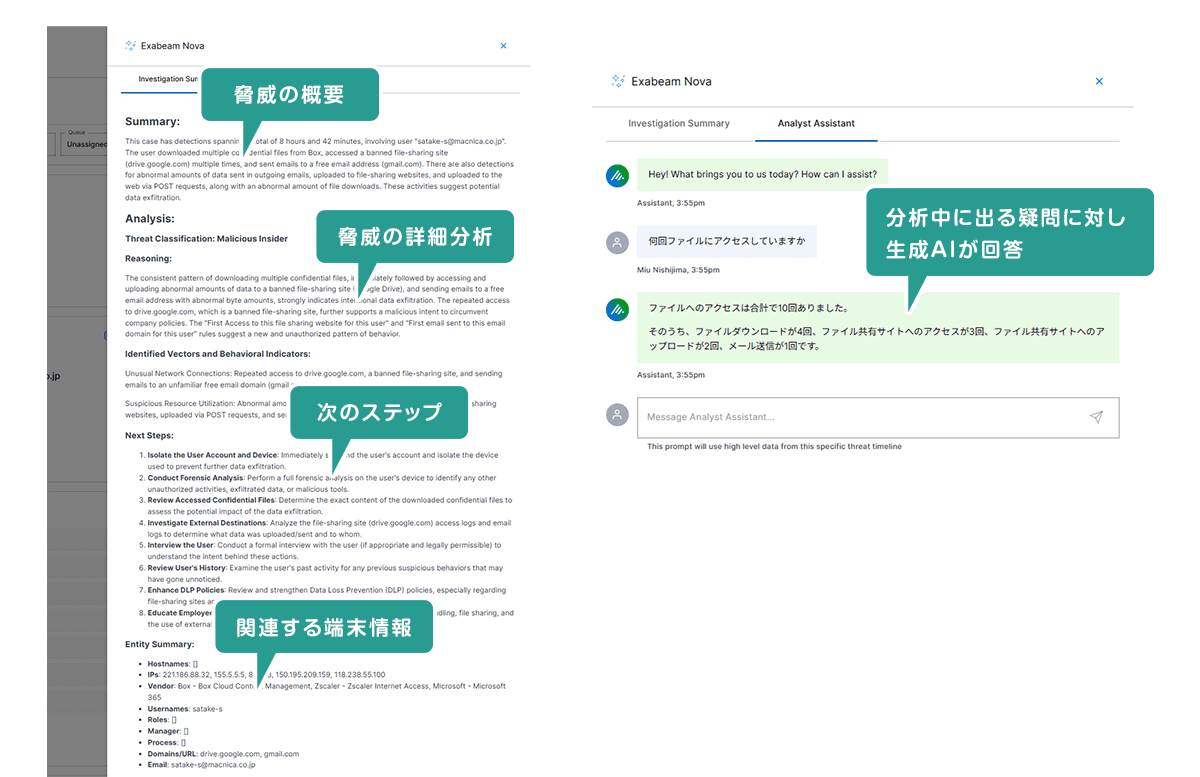Click the send message paper plane icon
The height and width of the screenshot is (777, 1200).
[x=1096, y=417]
